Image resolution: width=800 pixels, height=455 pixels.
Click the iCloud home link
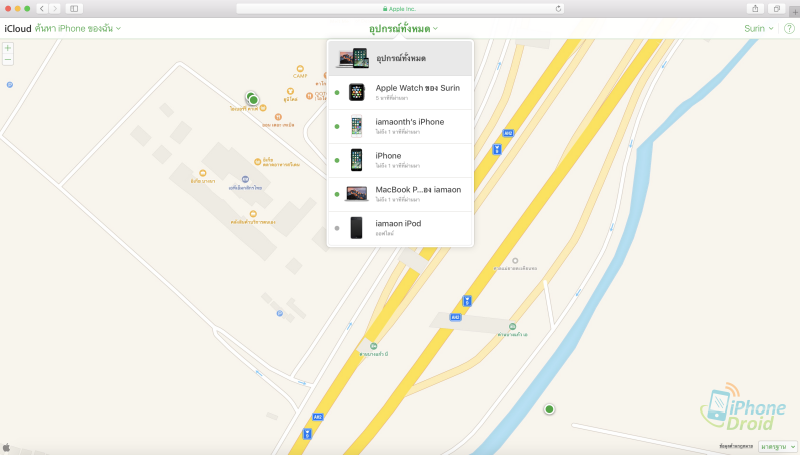click(18, 29)
